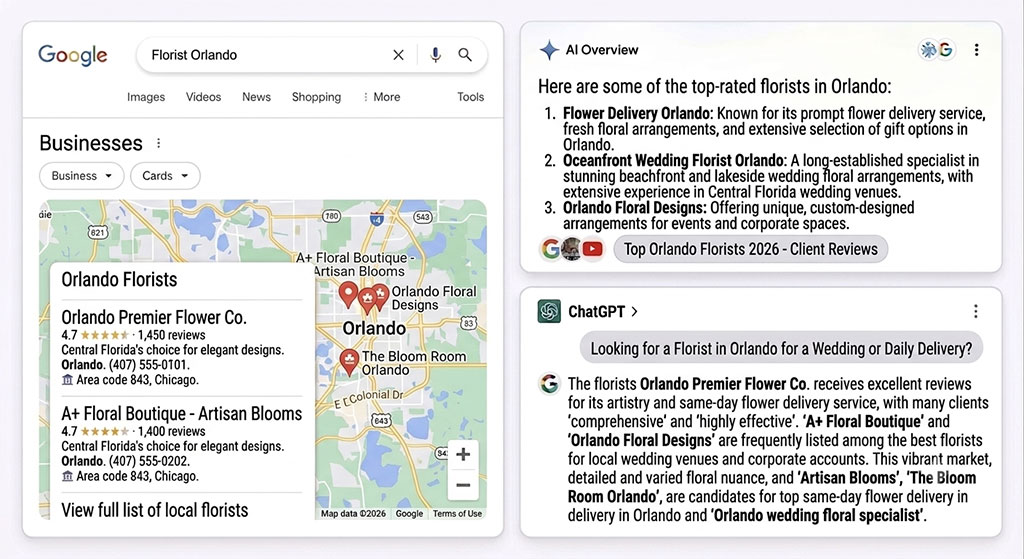Image resolution: width=1024 pixels, height=559 pixels.
Task: Zoom out on the map
Action: [x=463, y=485]
